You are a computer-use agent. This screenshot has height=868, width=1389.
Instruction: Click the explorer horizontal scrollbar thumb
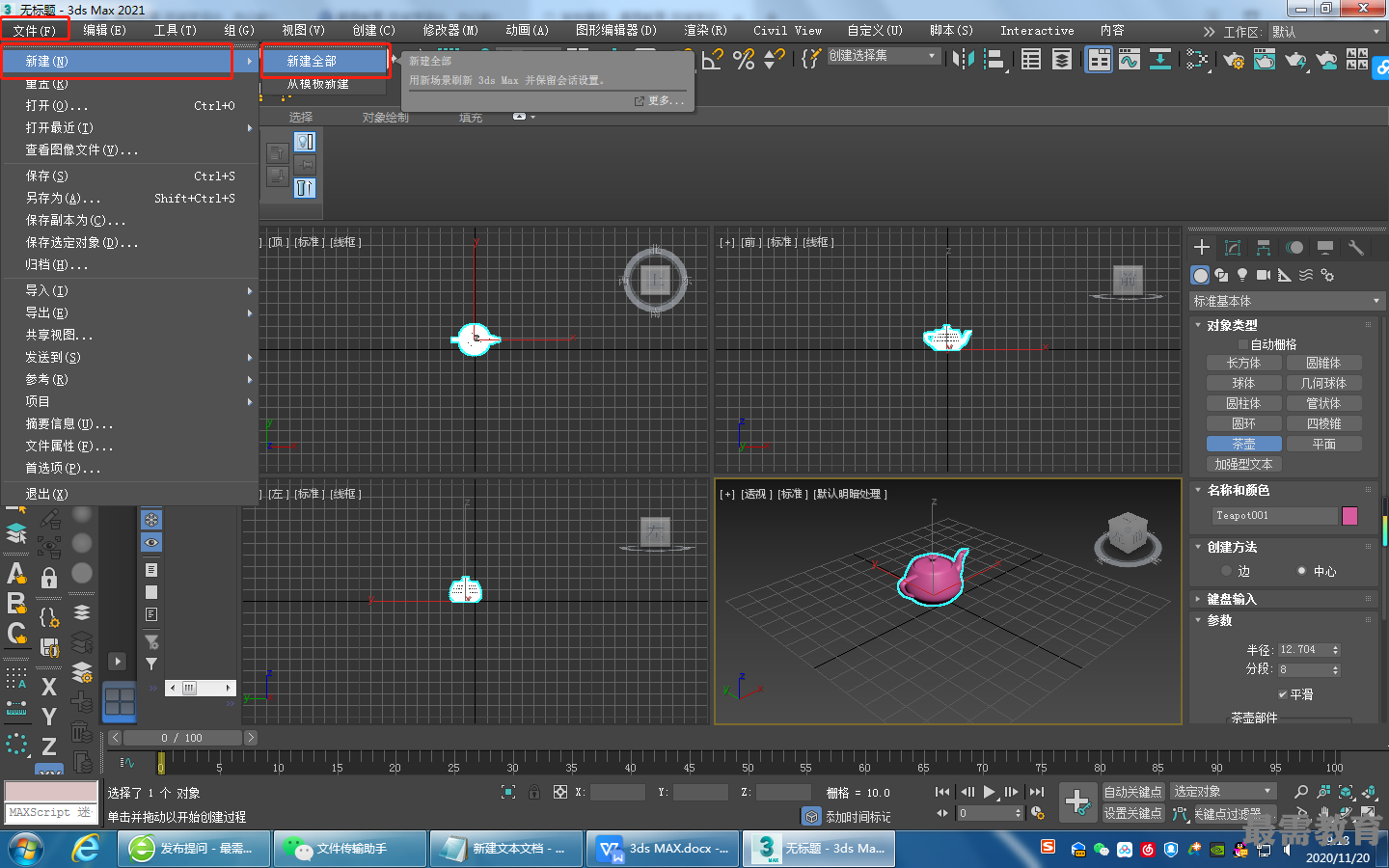[x=189, y=688]
